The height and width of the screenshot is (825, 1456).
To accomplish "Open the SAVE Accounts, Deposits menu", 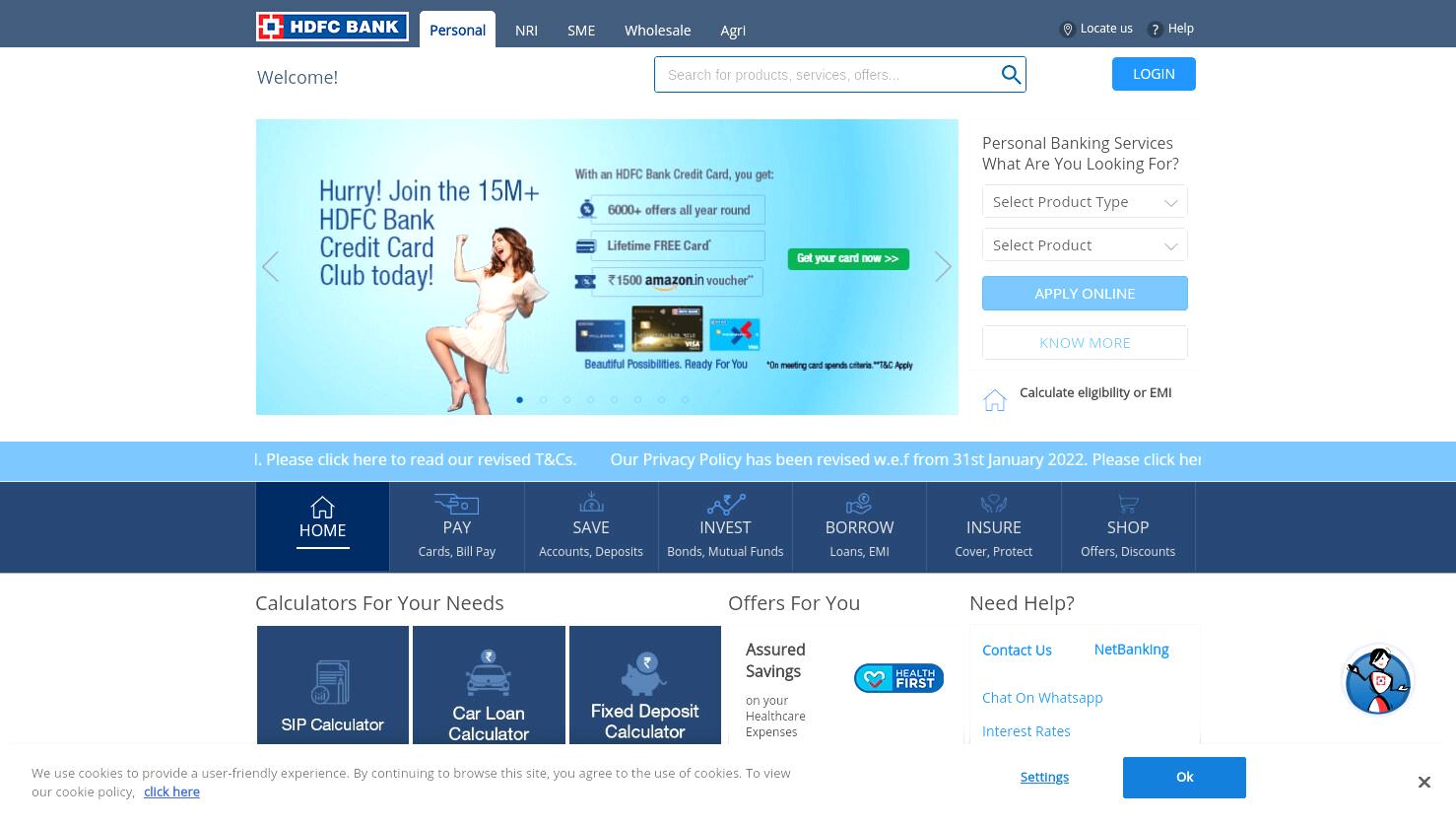I will [591, 526].
